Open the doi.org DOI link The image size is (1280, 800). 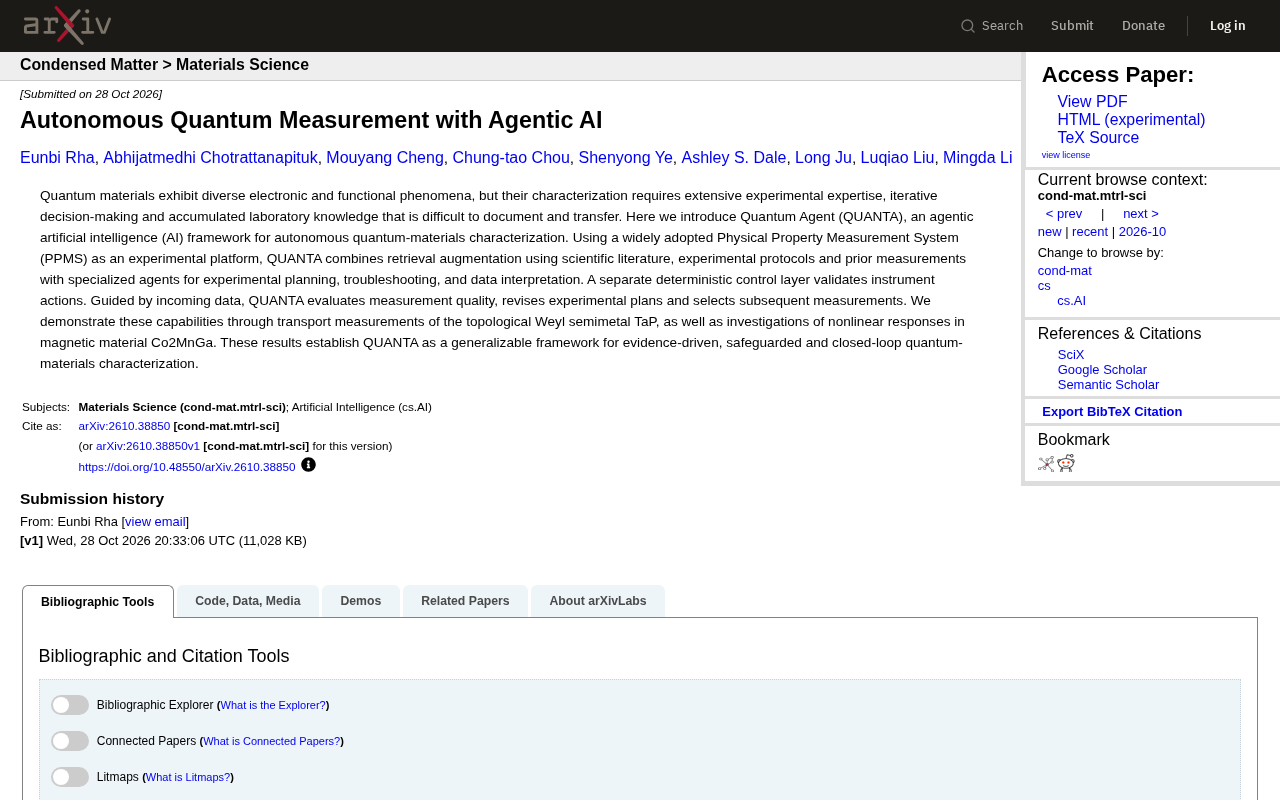187,467
